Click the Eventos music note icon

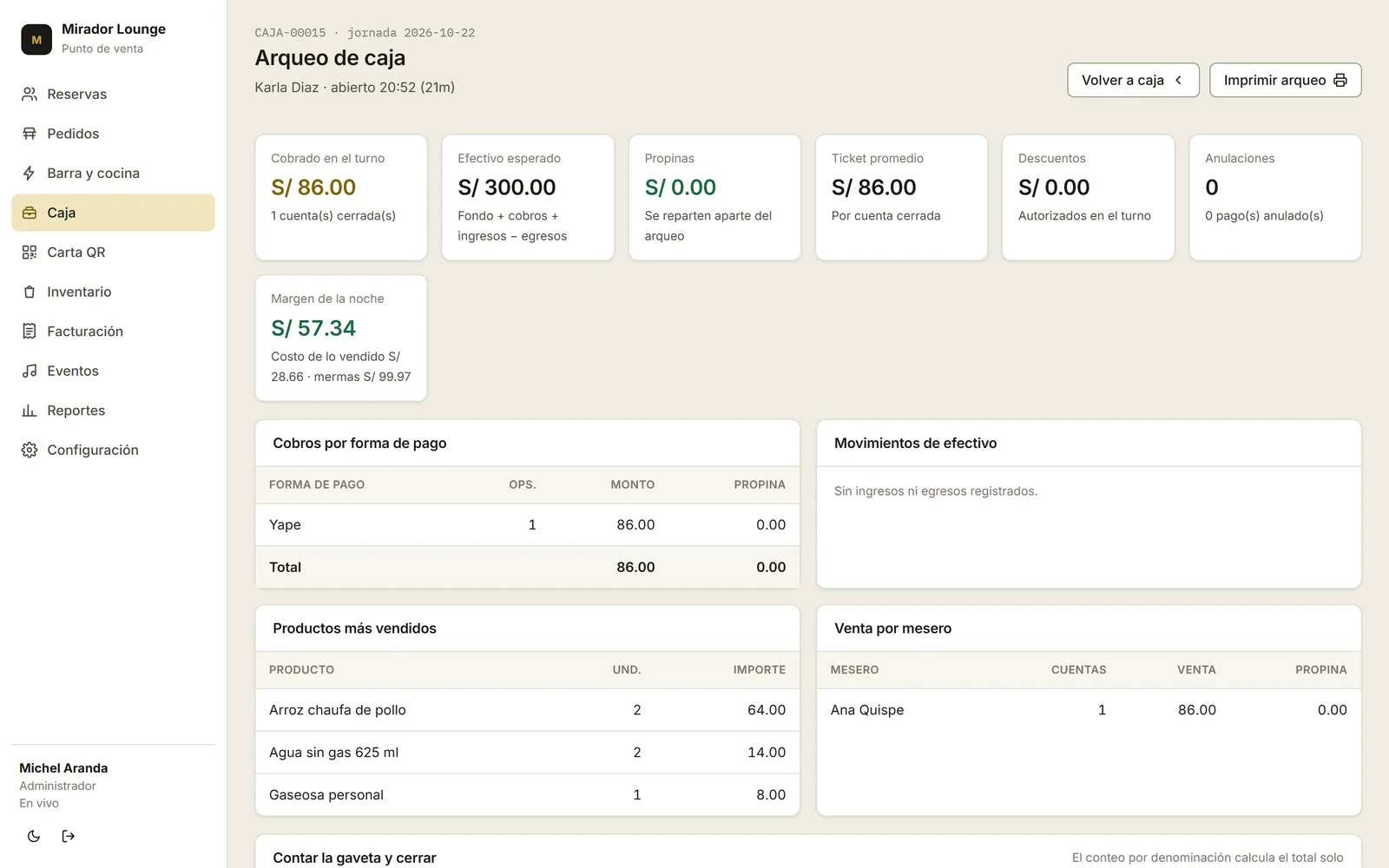(30, 371)
